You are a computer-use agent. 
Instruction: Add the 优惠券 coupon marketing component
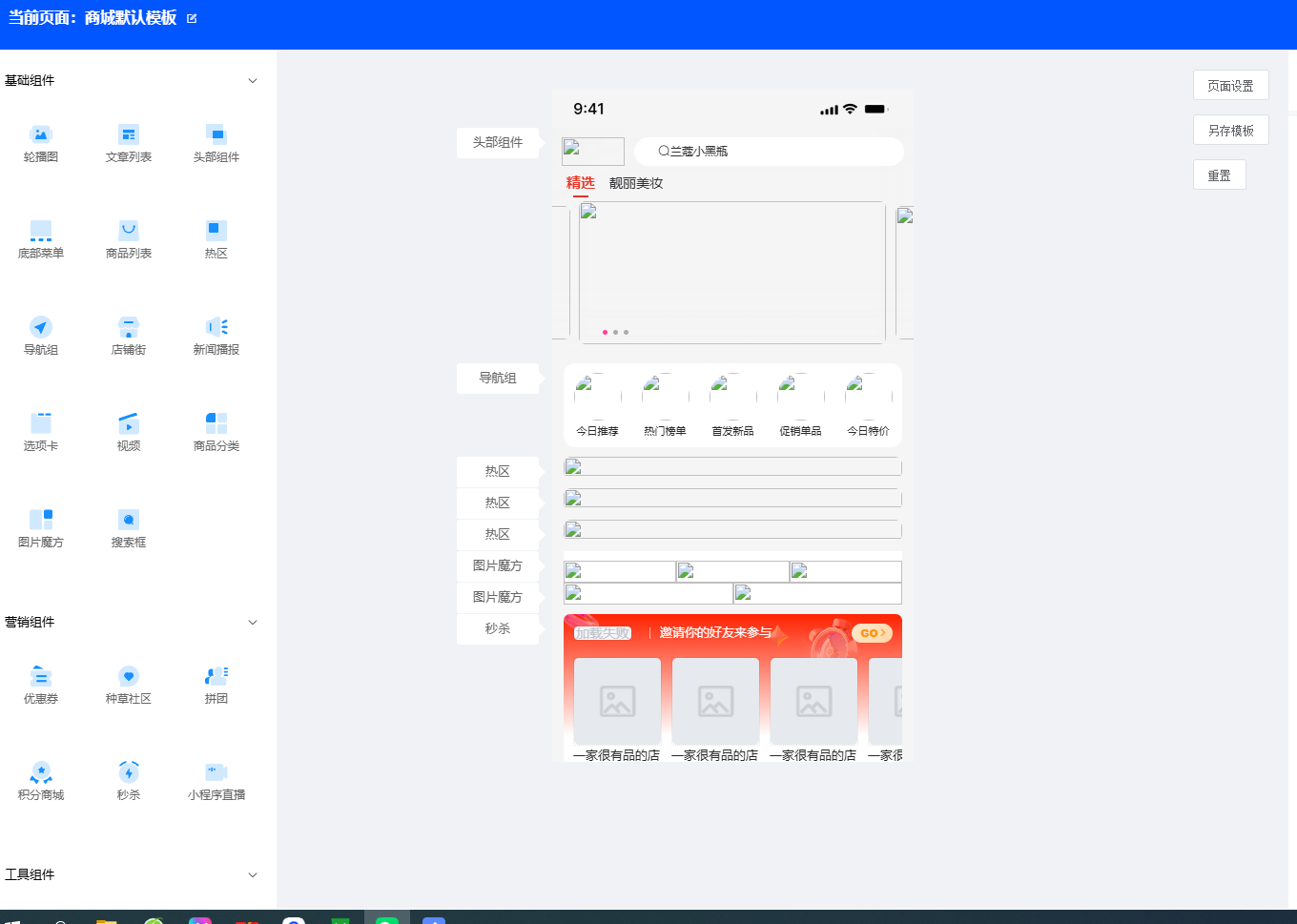(40, 676)
